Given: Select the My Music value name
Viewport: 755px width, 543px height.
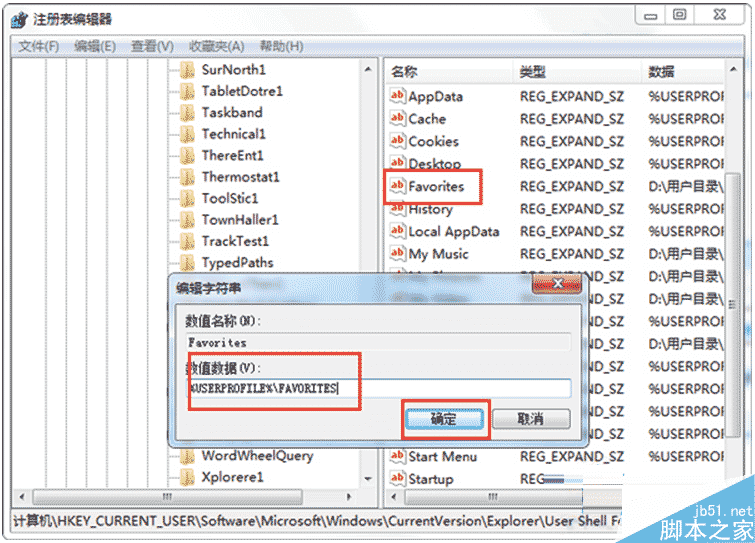Looking at the screenshot, I should tap(438, 254).
